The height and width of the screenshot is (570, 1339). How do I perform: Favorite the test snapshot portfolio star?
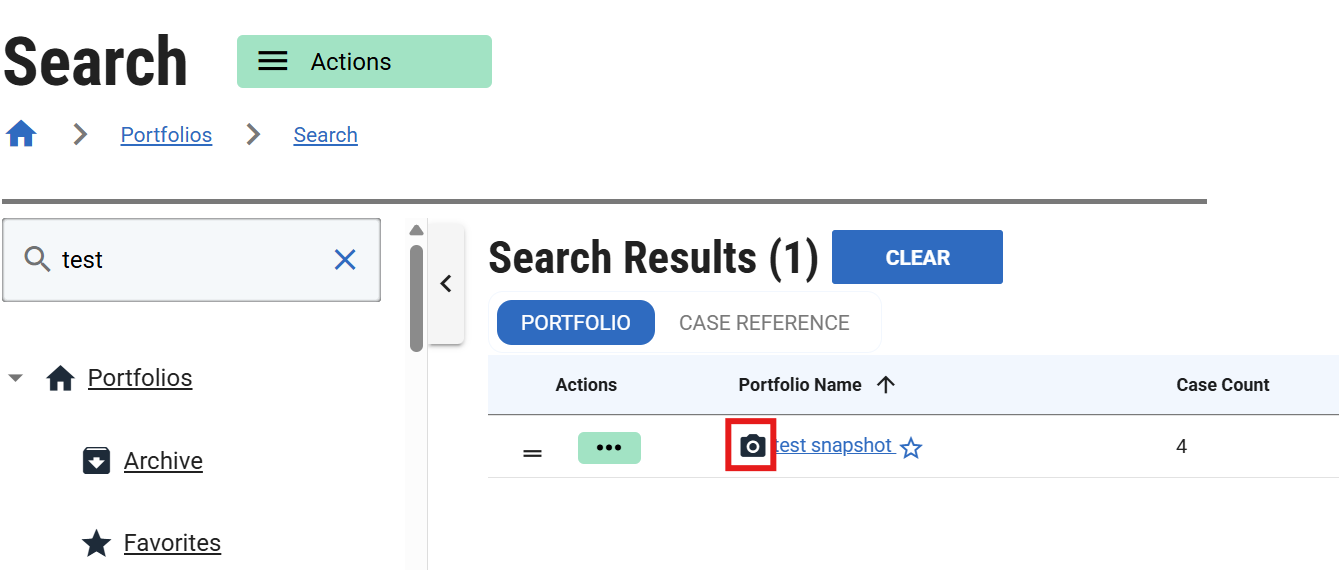pyautogui.click(x=910, y=448)
